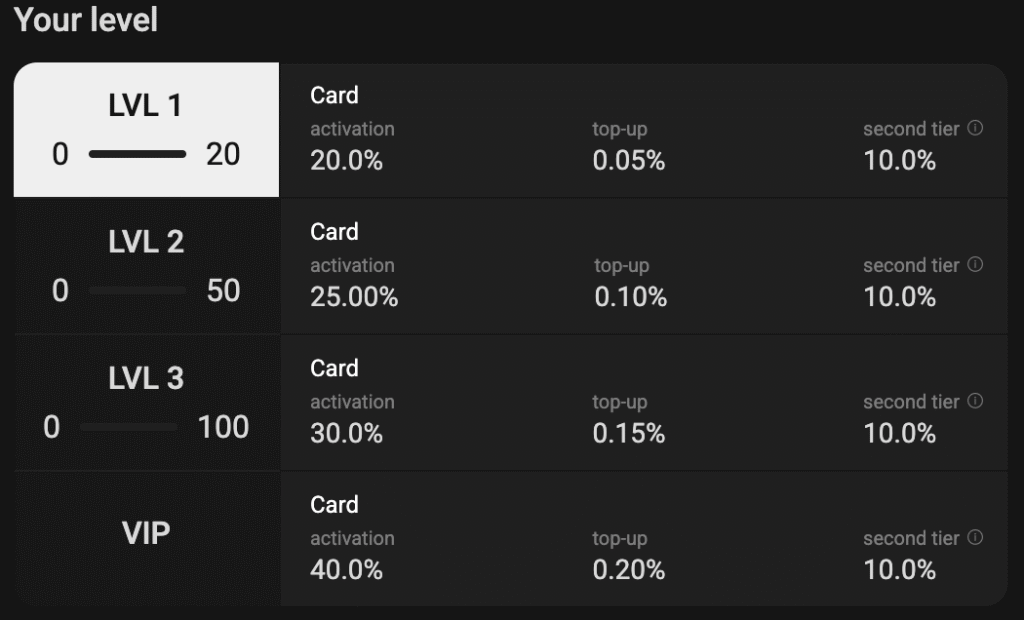The height and width of the screenshot is (620, 1024).
Task: Switch to the LVL 3 level tab
Action: pos(146,402)
